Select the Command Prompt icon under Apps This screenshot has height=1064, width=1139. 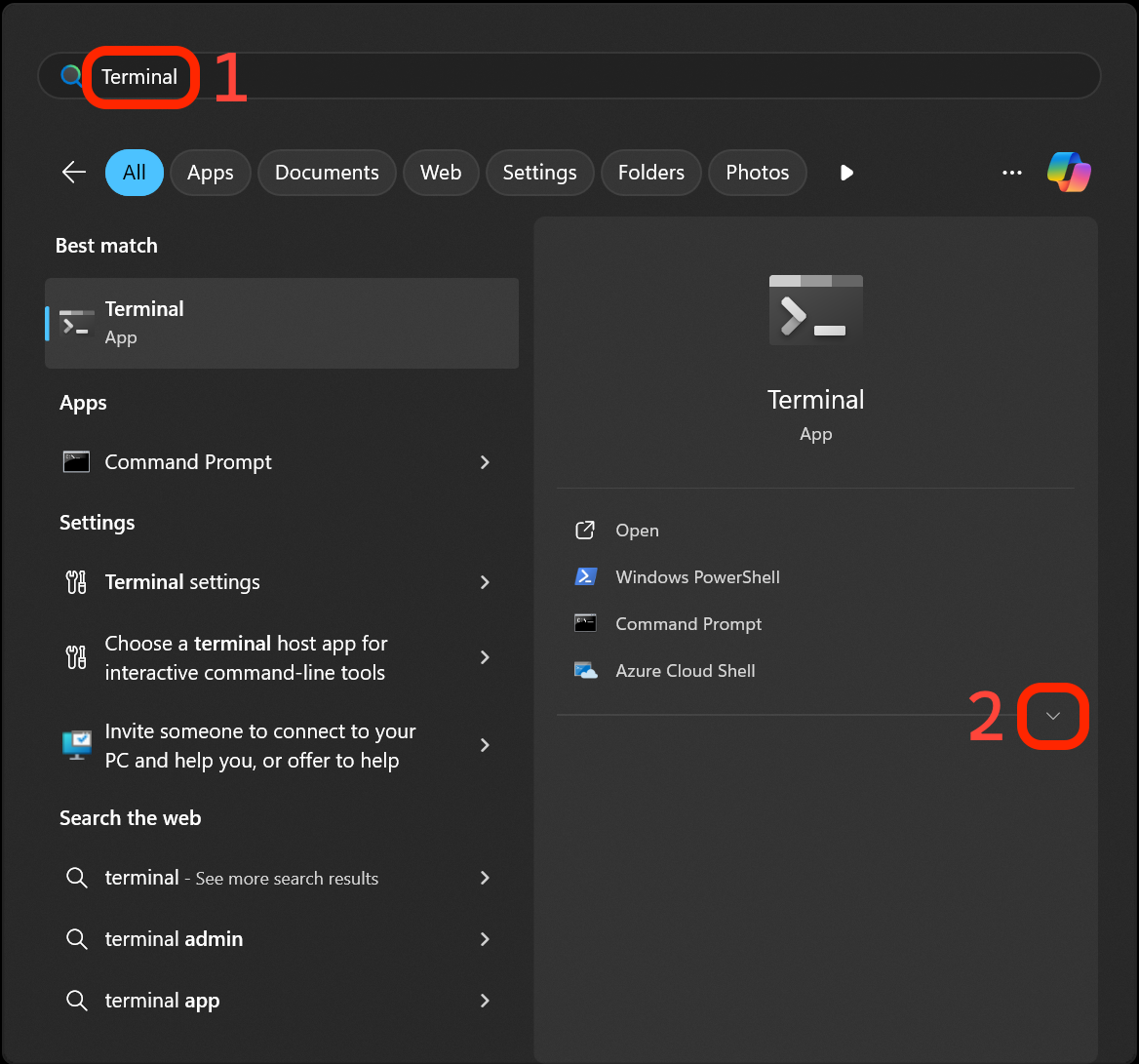[x=77, y=462]
